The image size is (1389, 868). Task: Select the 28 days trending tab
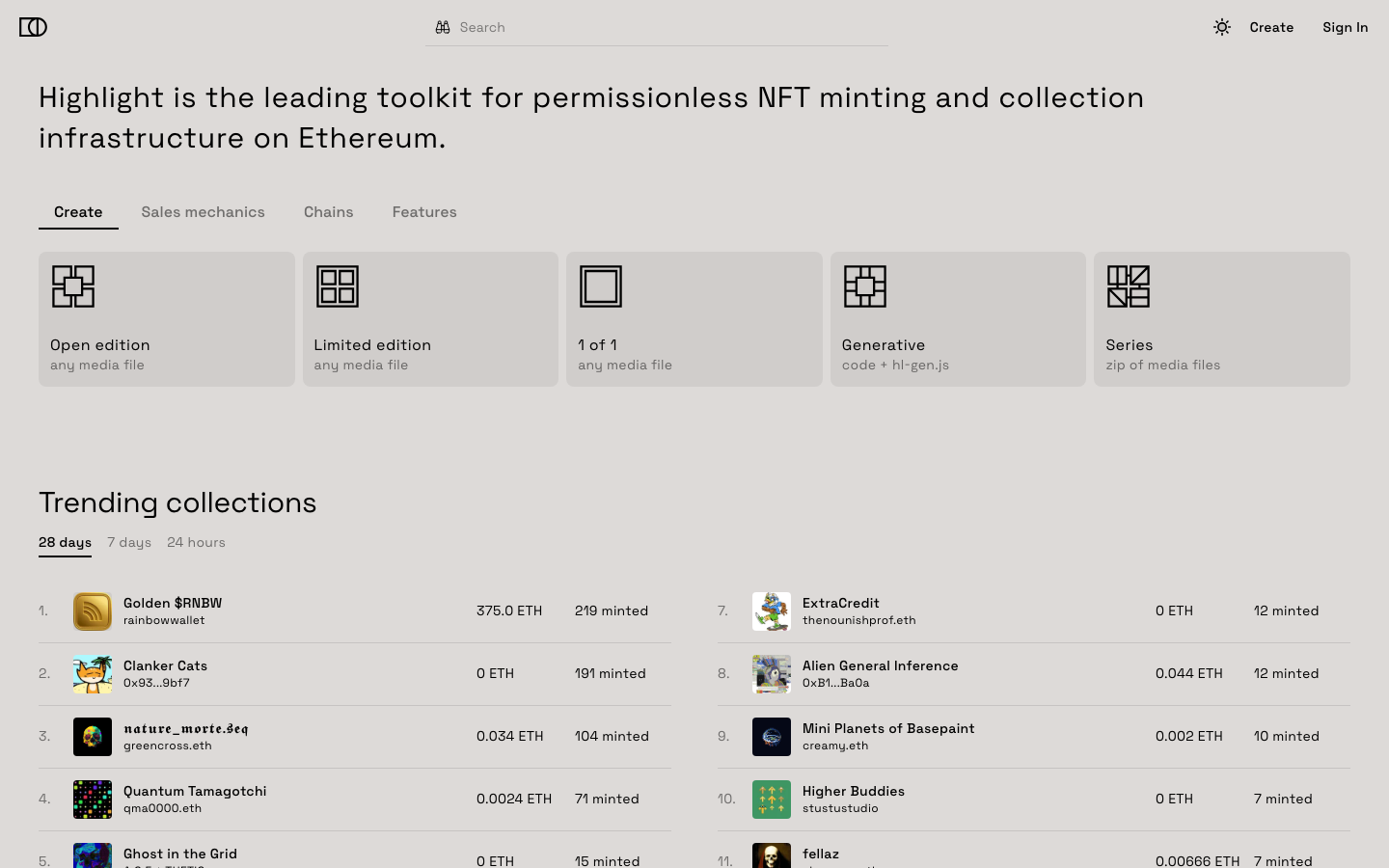(x=66, y=543)
